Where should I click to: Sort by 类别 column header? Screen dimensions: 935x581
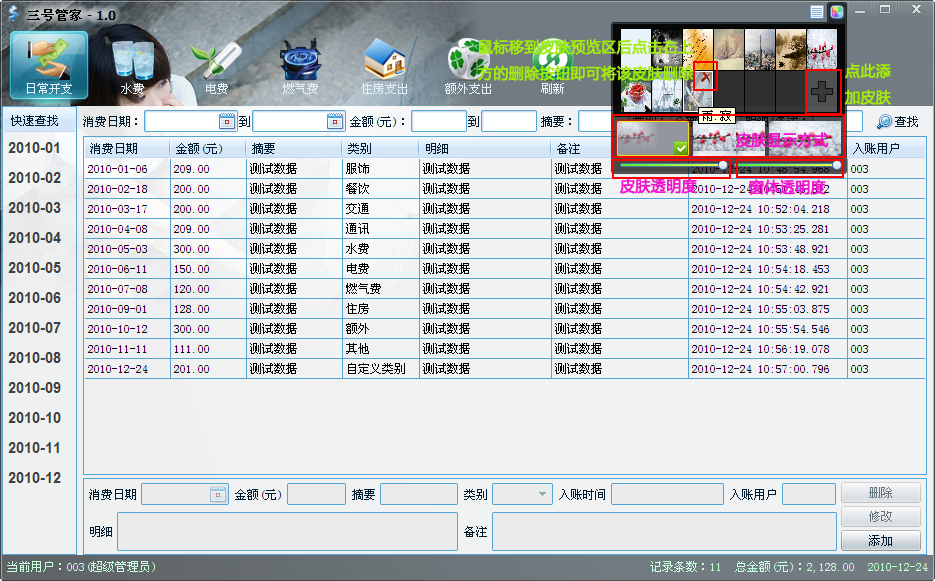[380, 149]
